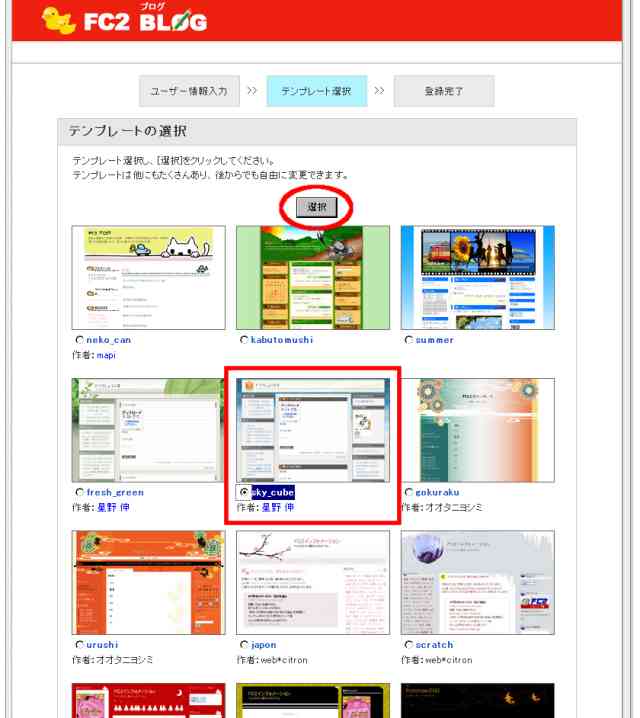This screenshot has width=640, height=718.
Task: Click the 登録完了 step tab
Action: click(x=444, y=91)
